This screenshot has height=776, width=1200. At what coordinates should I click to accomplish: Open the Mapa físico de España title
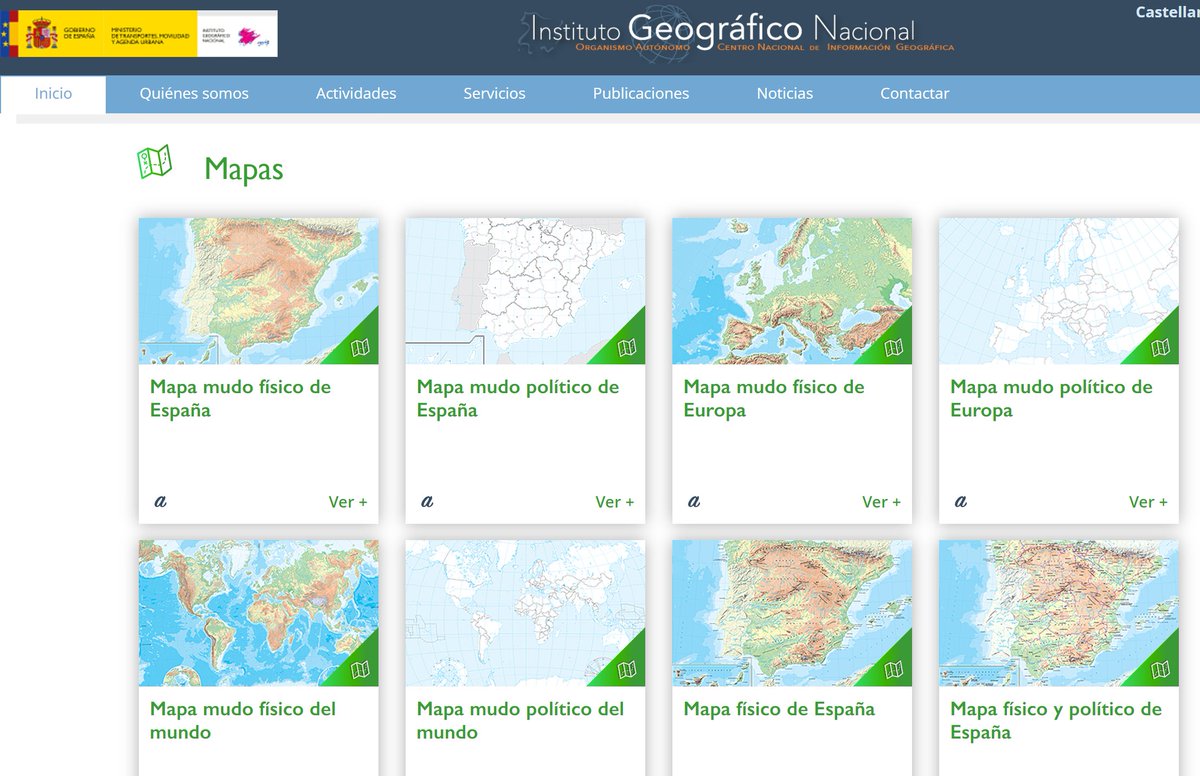[779, 709]
